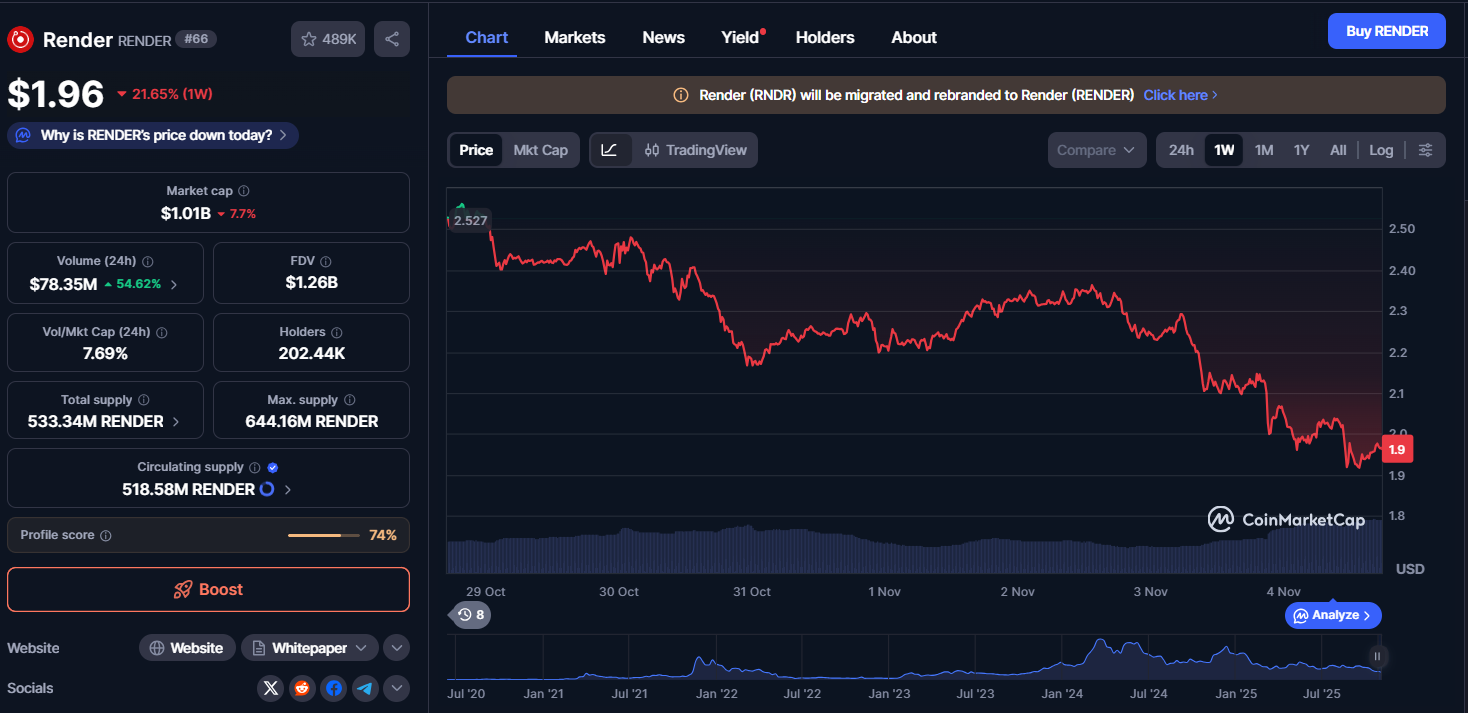Open the Compare dropdown

click(1096, 149)
